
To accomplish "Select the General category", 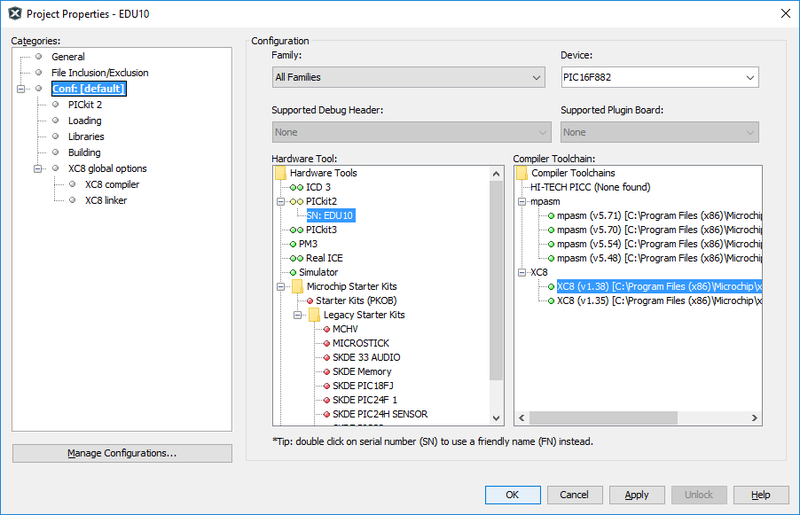I will pos(67,57).
